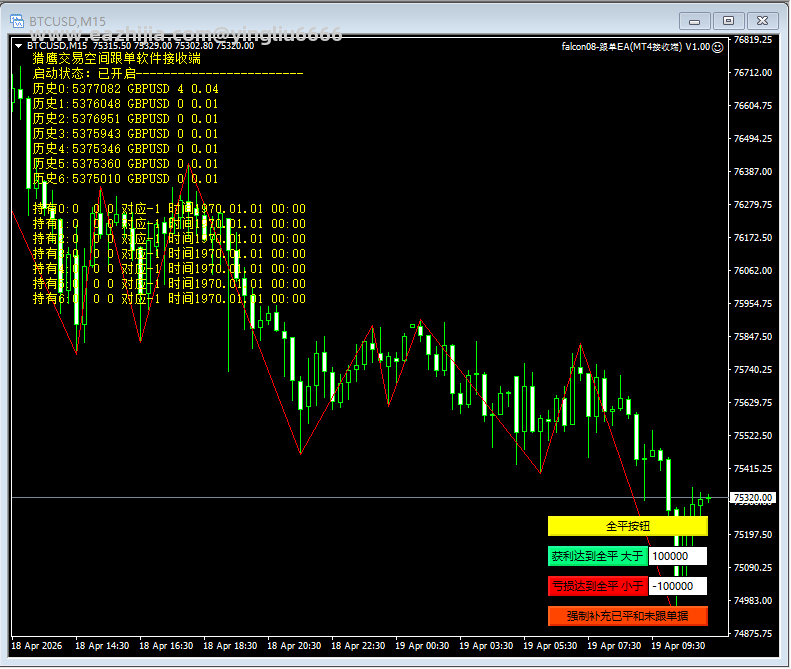Screen dimensions: 791x669
Task: Click holding row 持有0 text
Action: tap(169, 209)
